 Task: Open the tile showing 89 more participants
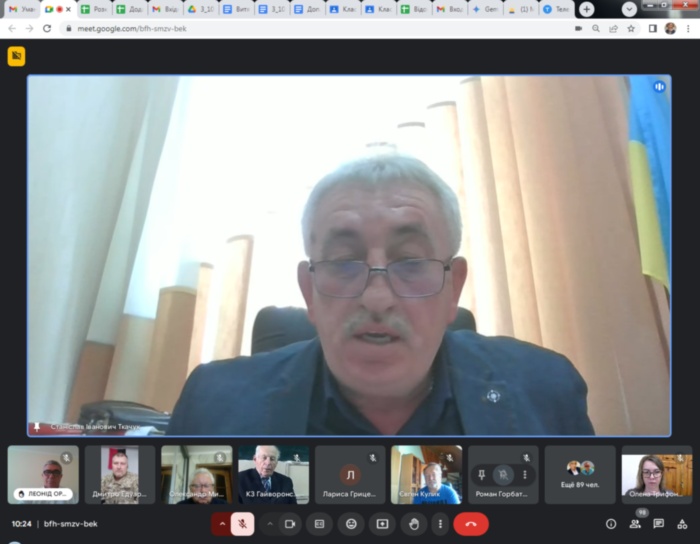[580, 474]
